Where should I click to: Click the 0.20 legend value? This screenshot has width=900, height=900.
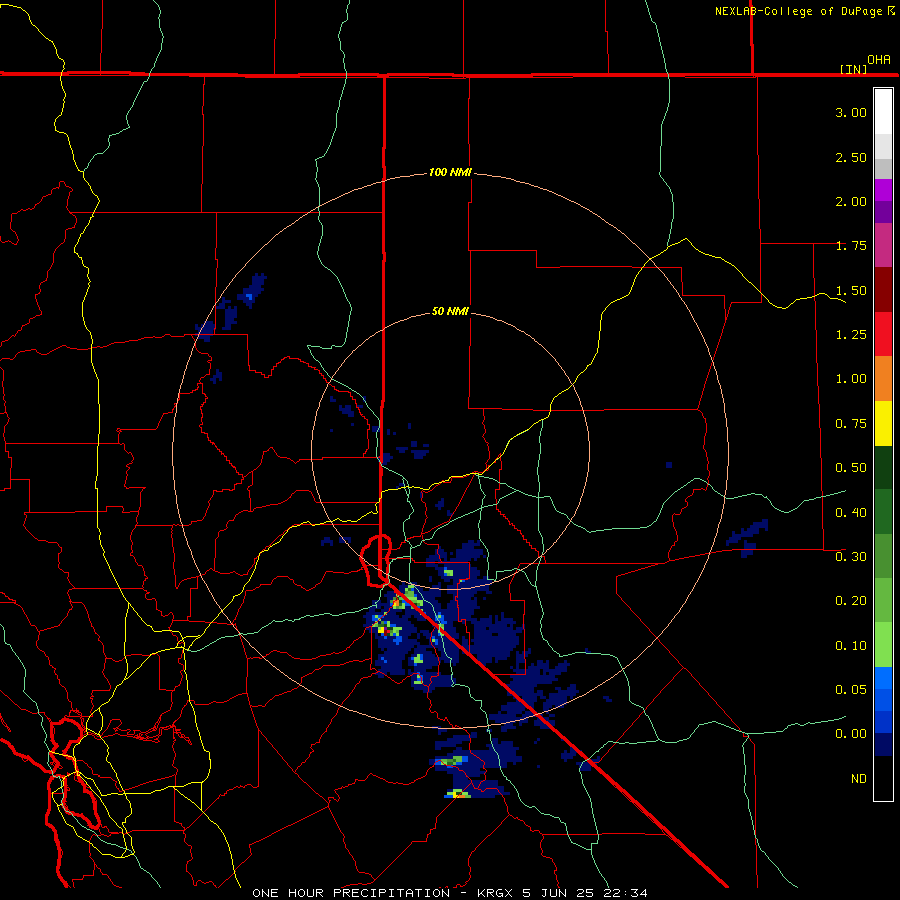tap(851, 601)
